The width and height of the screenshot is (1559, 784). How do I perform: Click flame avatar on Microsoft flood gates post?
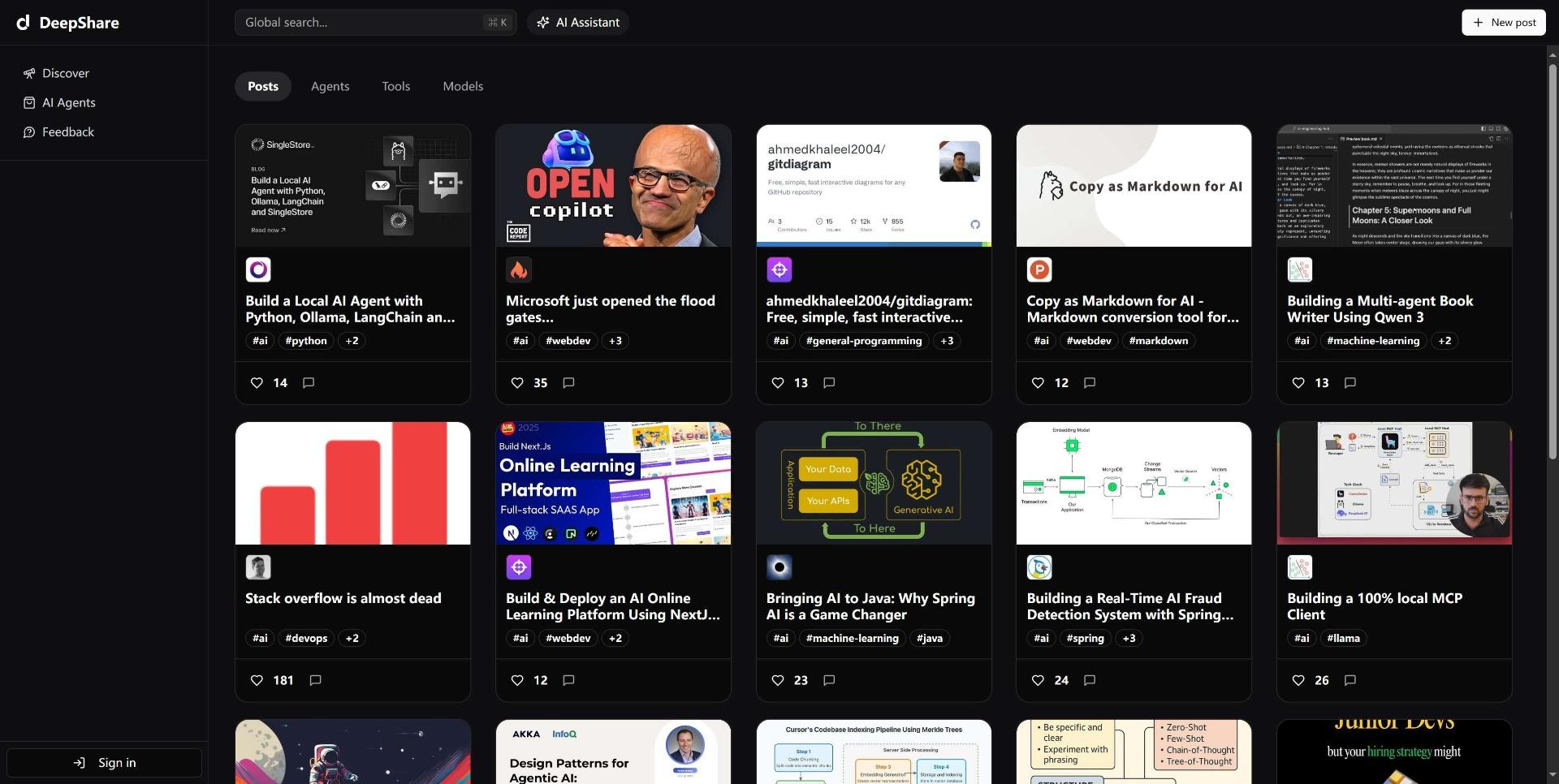coord(519,269)
